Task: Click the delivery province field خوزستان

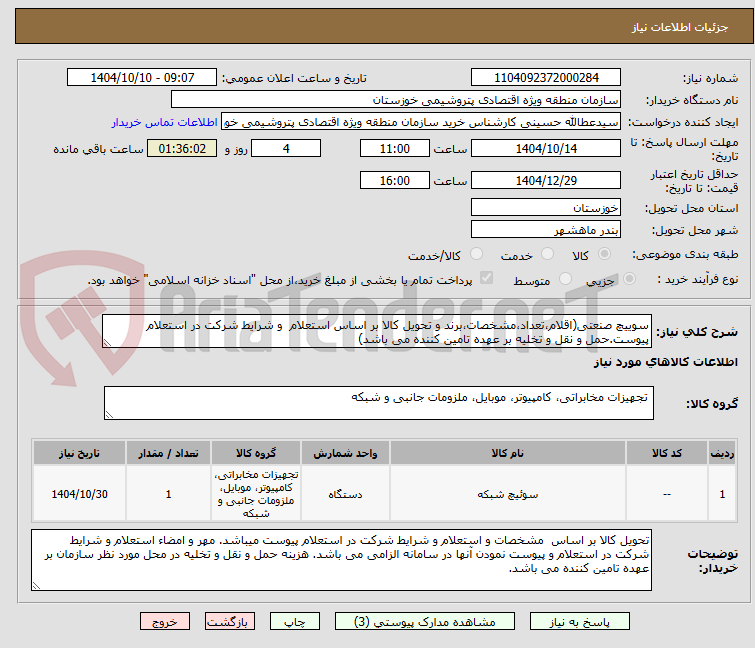Action: click(x=546, y=207)
